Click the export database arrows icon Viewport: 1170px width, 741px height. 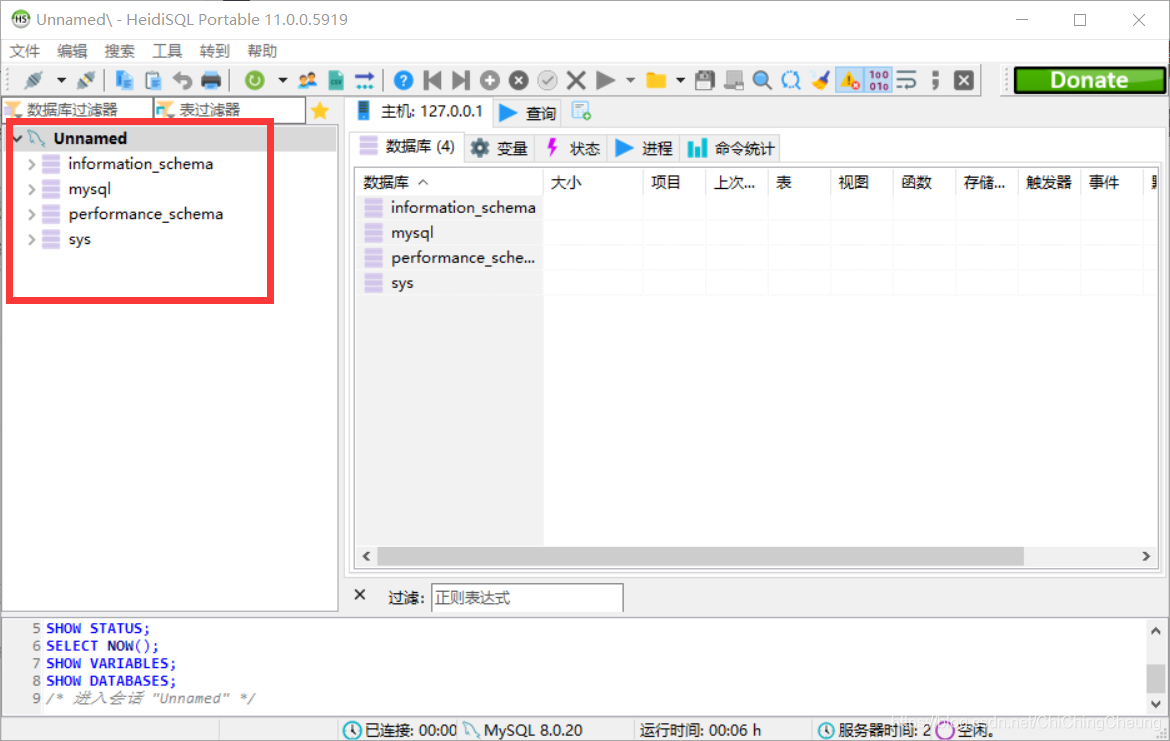364,80
